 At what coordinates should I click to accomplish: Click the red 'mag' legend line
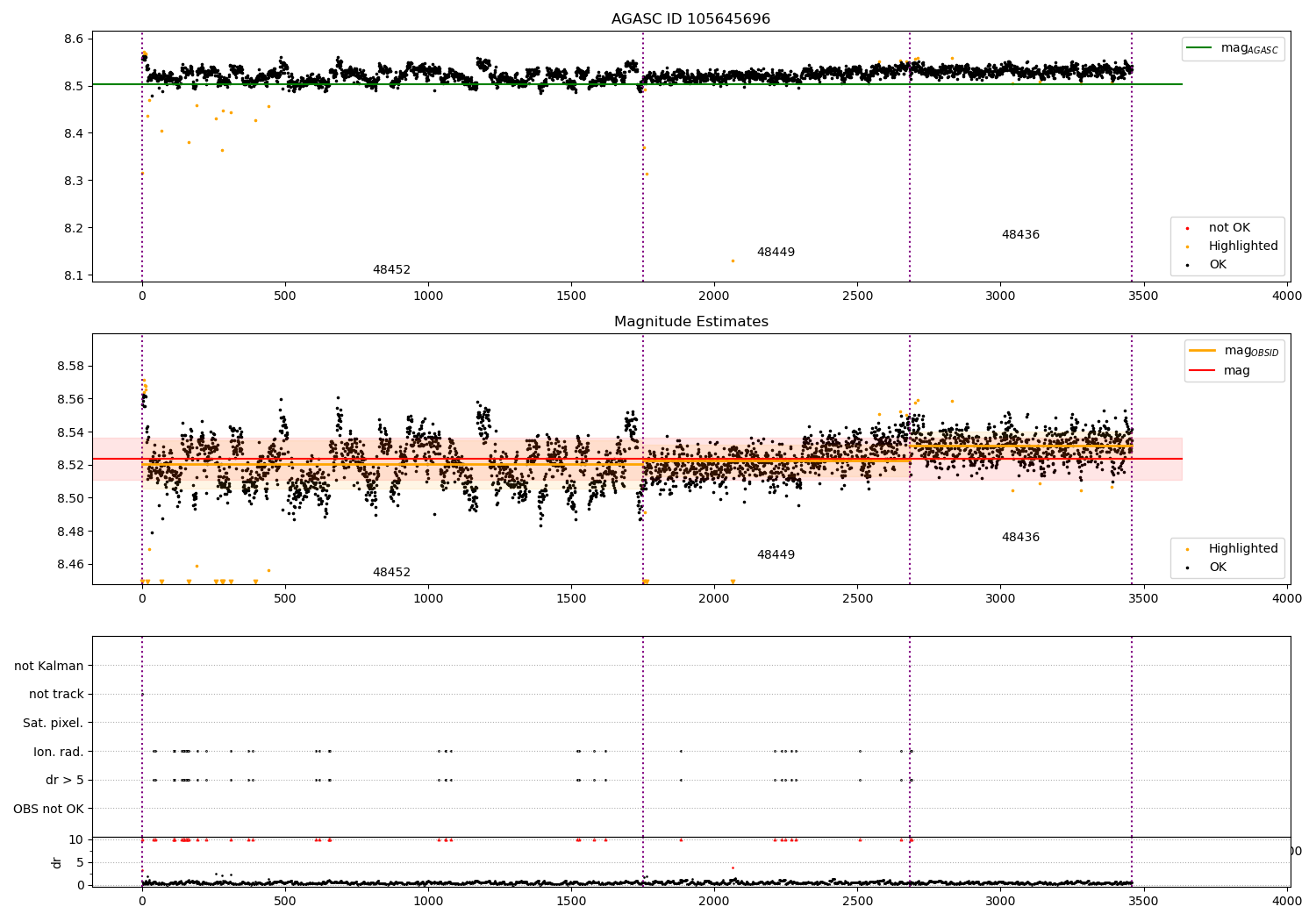click(1202, 370)
